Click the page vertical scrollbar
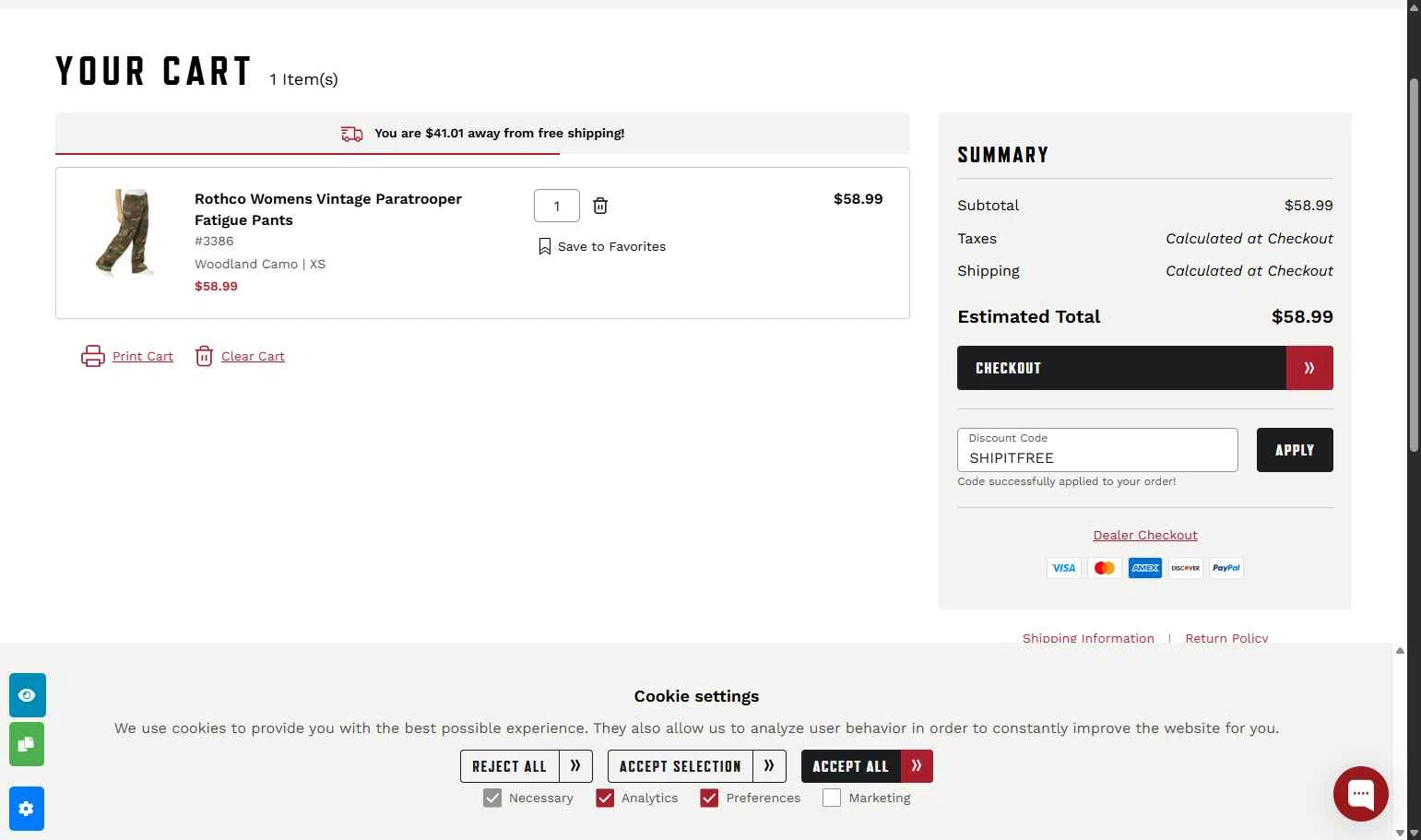Image resolution: width=1421 pixels, height=840 pixels. point(1414,266)
